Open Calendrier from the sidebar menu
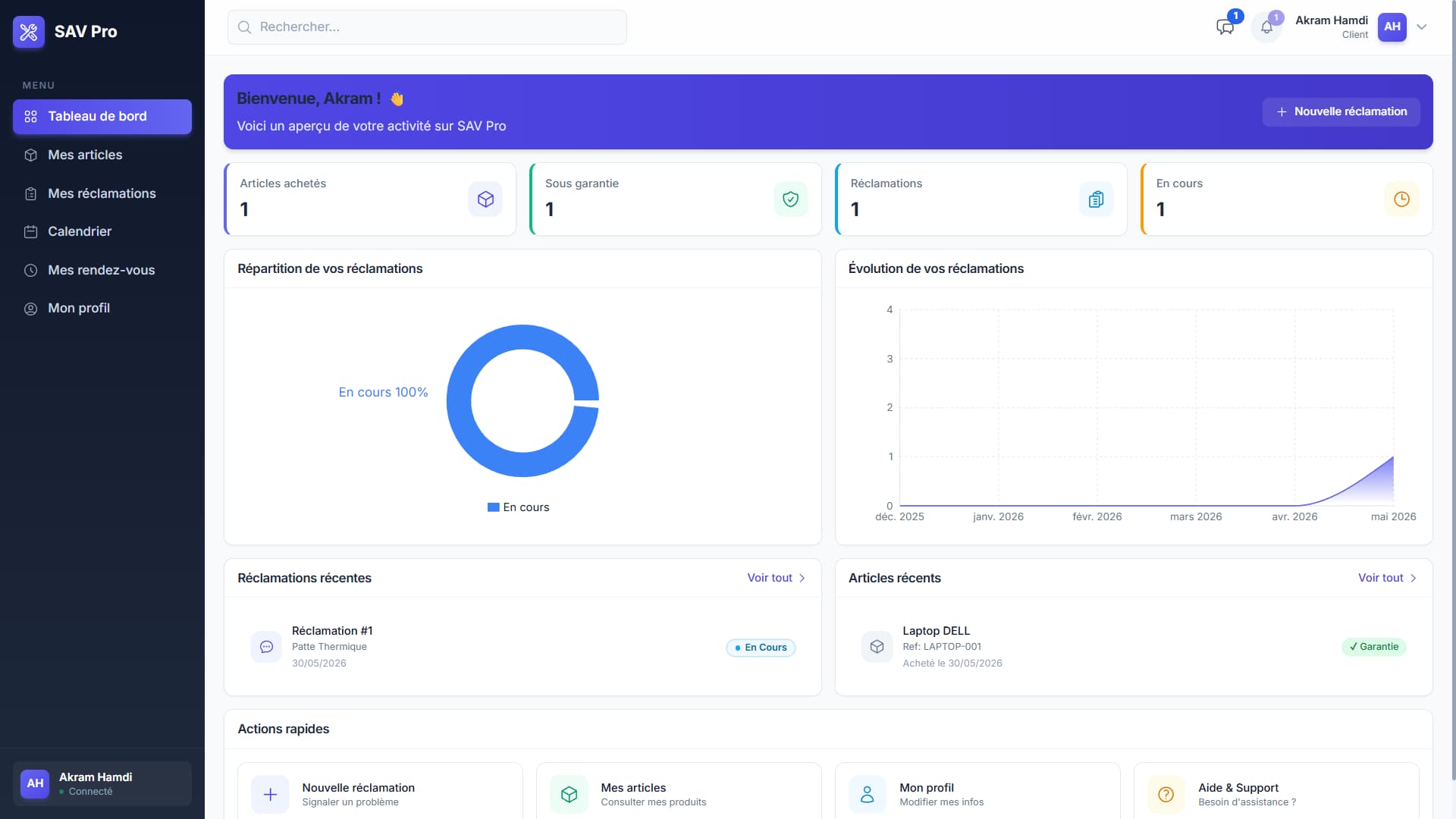This screenshot has height=819, width=1456. click(x=102, y=231)
